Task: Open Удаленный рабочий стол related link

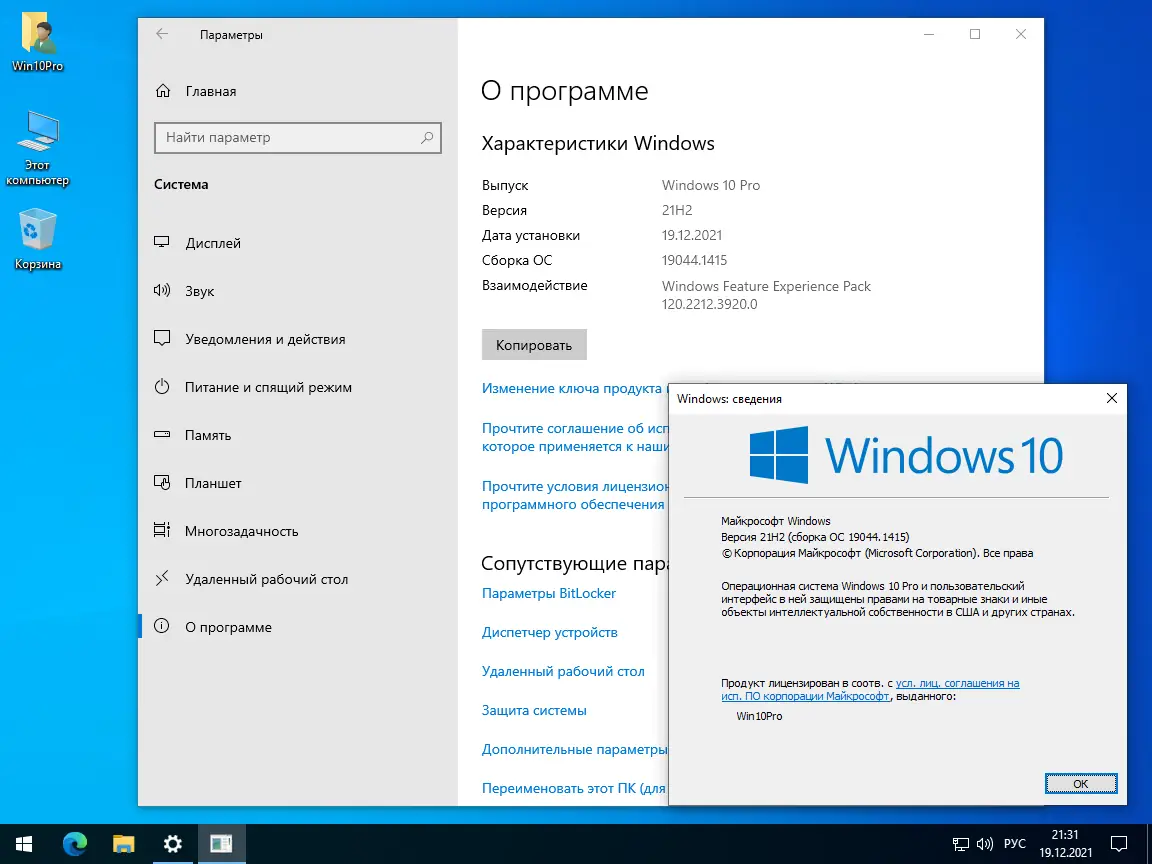Action: 563,672
